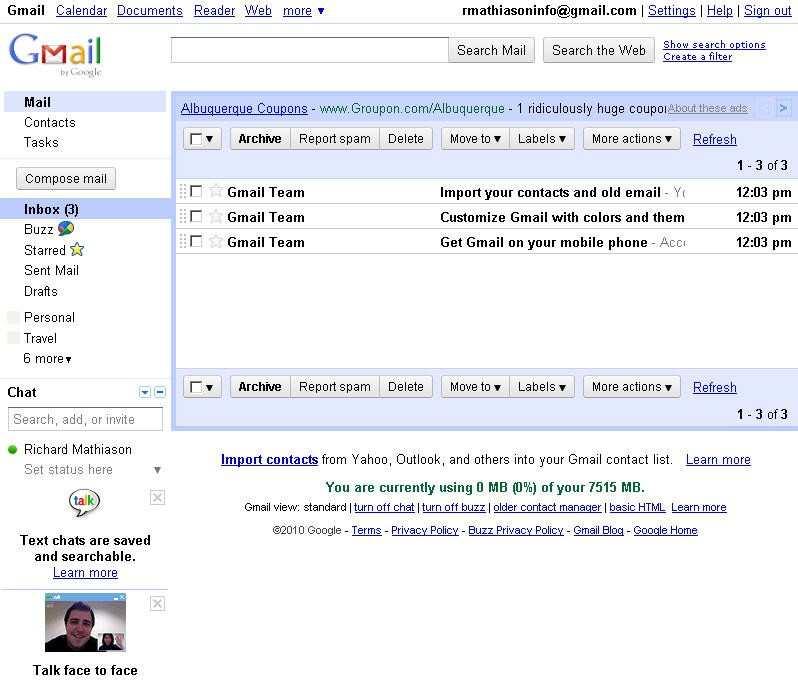This screenshot has width=798, height=681.
Task: Star the 'Get Gmail on your mobile' email
Action: point(215,242)
